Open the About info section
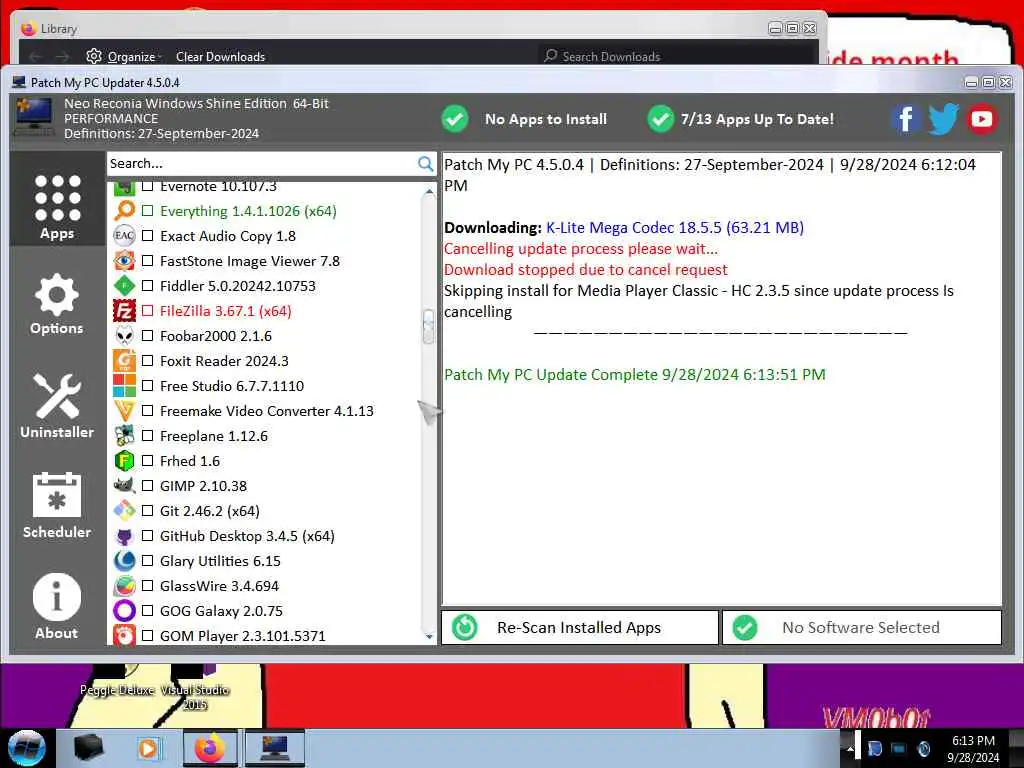Screen dimensions: 1024x768 (57, 605)
